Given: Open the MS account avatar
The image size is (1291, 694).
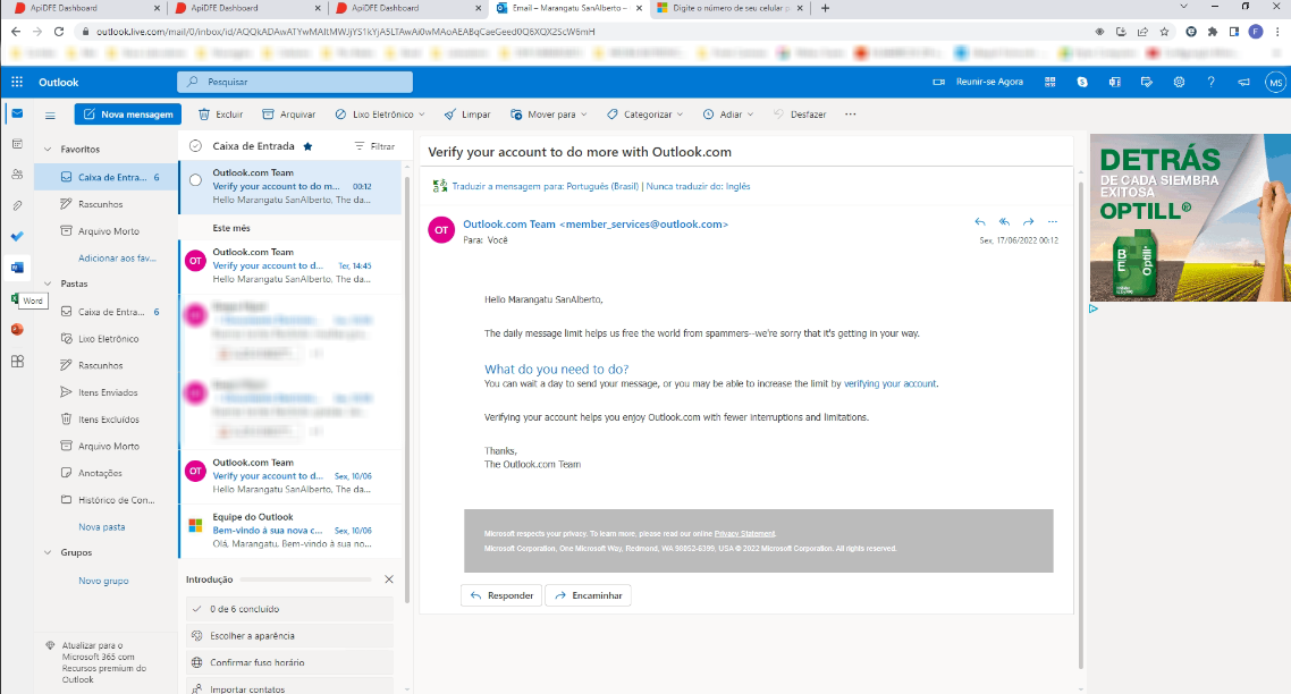Looking at the screenshot, I should (x=1275, y=82).
